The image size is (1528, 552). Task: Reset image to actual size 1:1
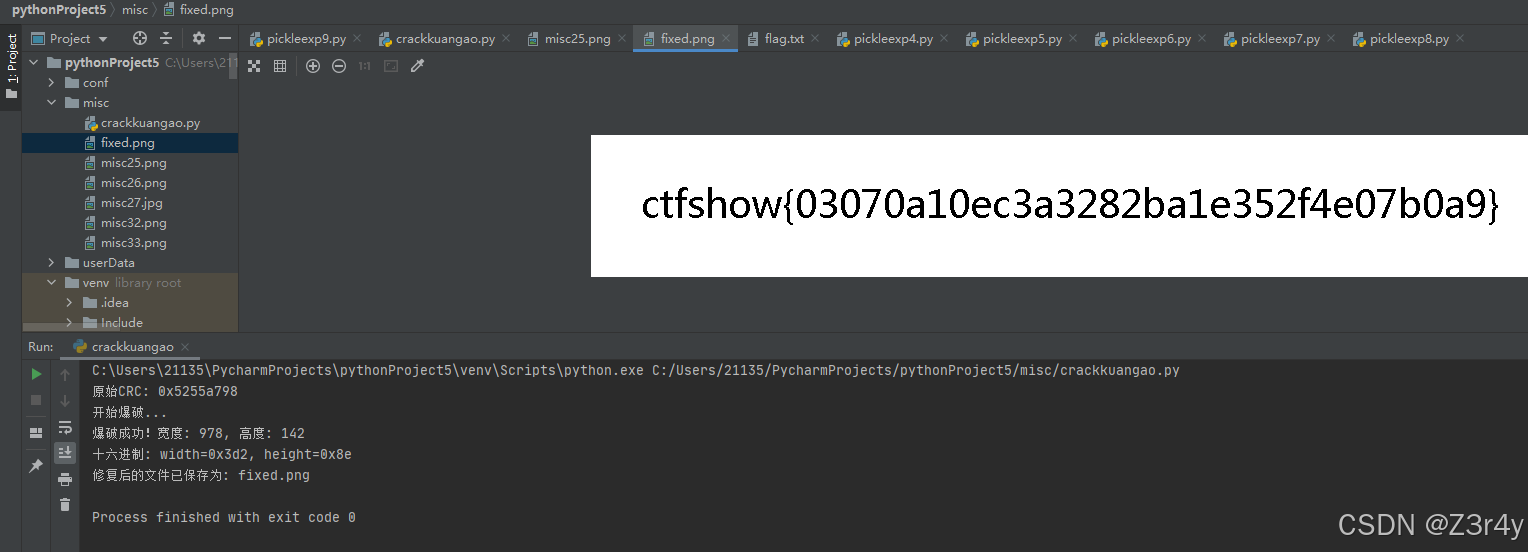(x=365, y=66)
